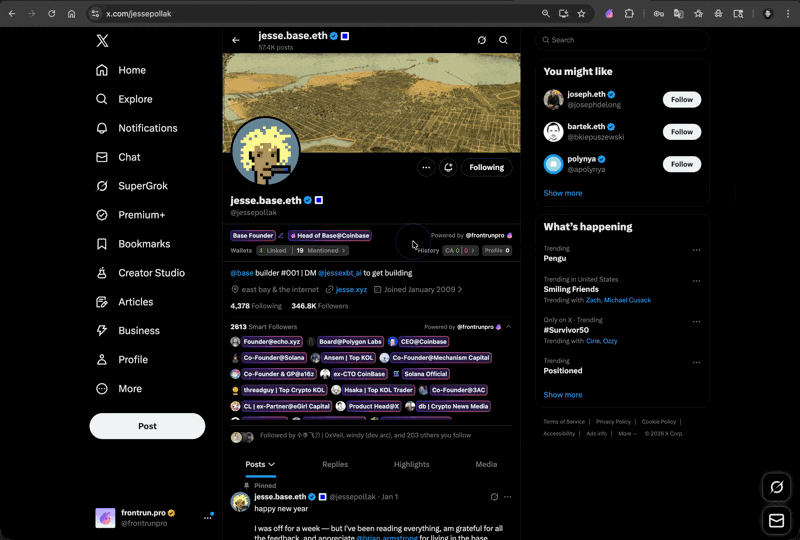Open the Posts tab dropdown
Image resolution: width=800 pixels, height=540 pixels.
point(260,464)
